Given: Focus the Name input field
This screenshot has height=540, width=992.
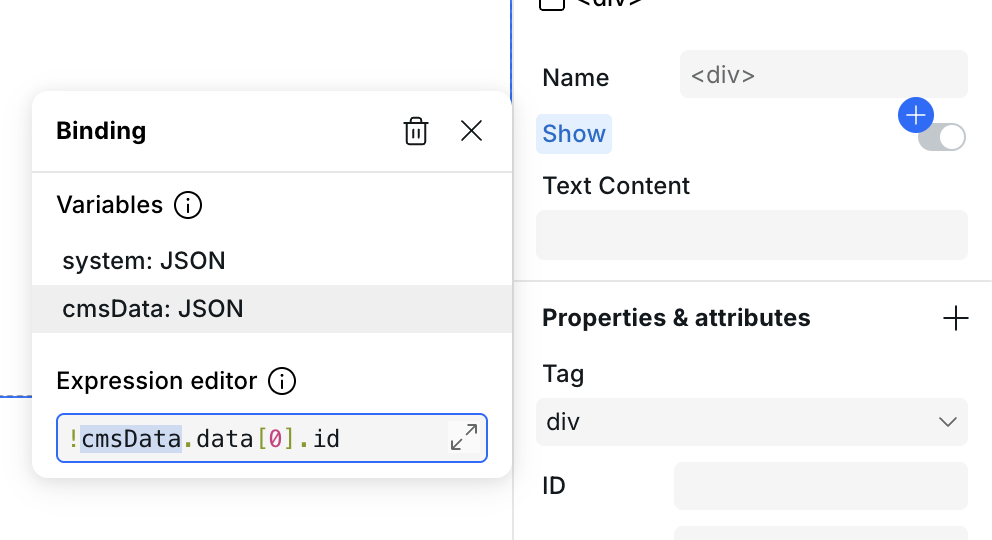Looking at the screenshot, I should 824,75.
